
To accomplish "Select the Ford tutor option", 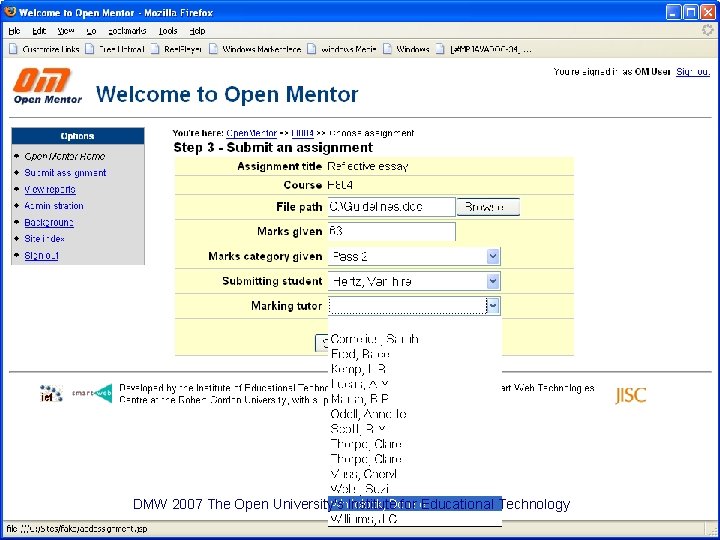I will click(415, 354).
